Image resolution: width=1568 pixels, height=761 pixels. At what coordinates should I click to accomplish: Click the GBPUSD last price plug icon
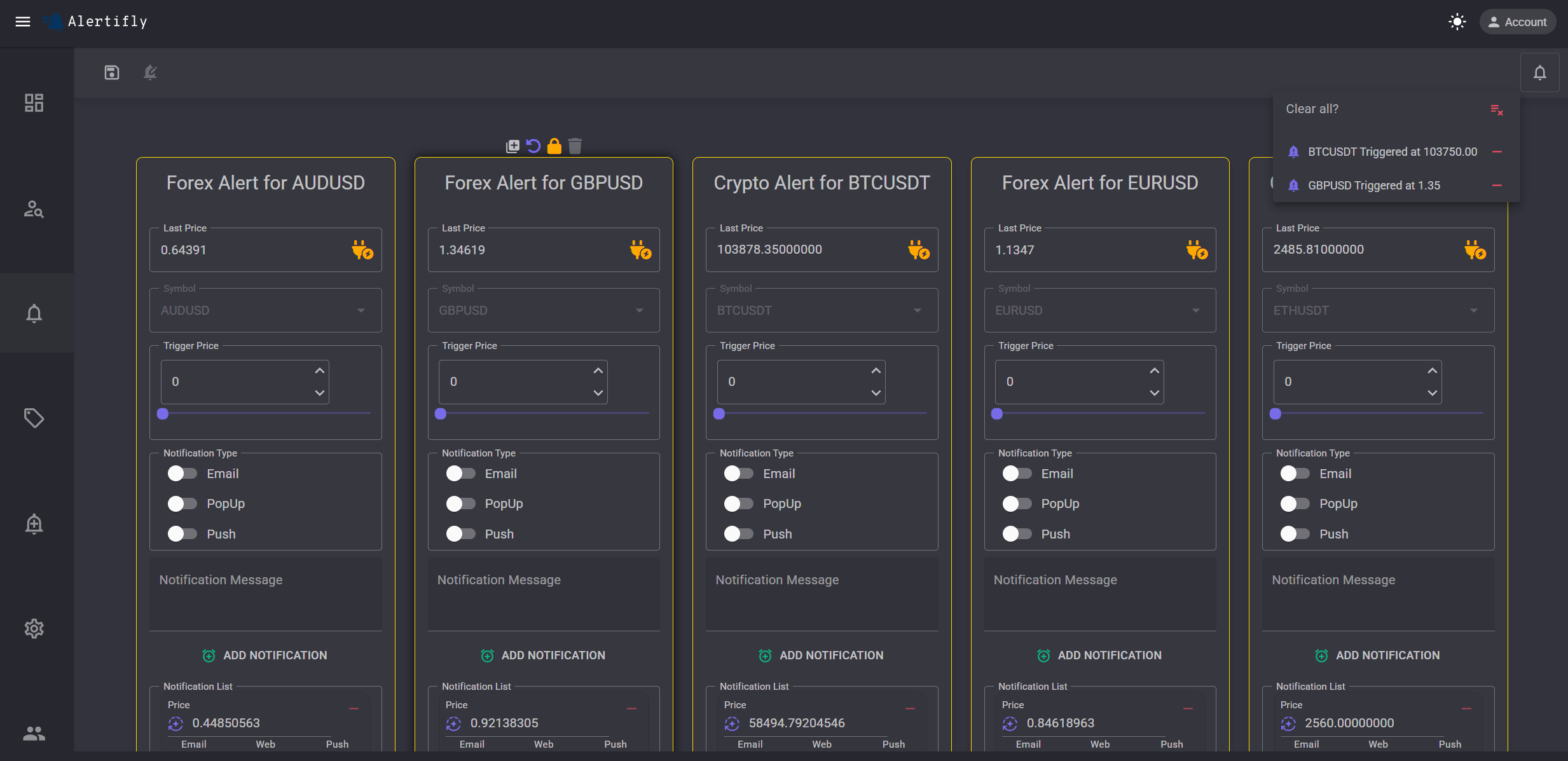coord(640,250)
